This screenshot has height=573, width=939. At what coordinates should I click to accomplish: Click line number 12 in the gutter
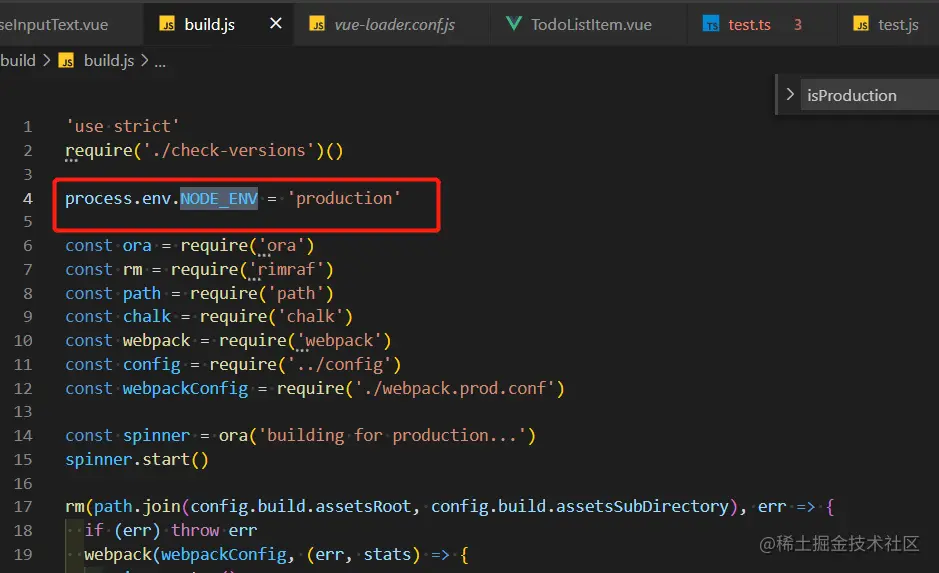[x=23, y=389]
